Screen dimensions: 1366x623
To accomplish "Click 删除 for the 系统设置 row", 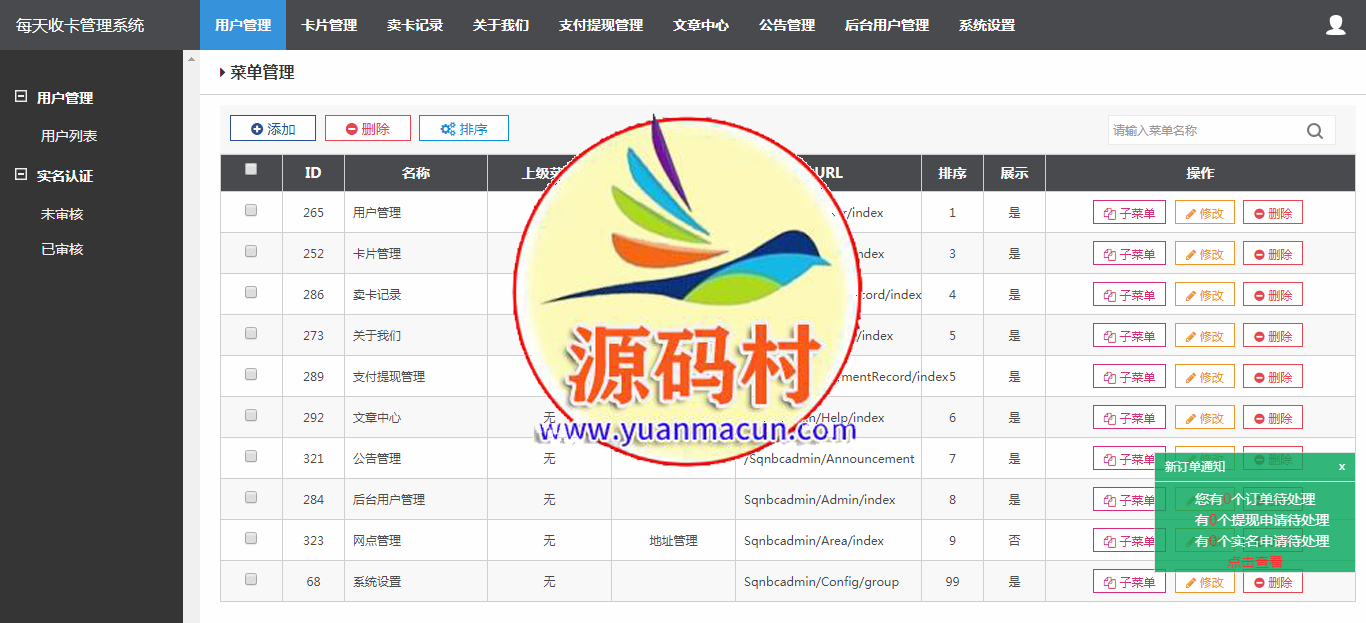I will (x=1272, y=582).
